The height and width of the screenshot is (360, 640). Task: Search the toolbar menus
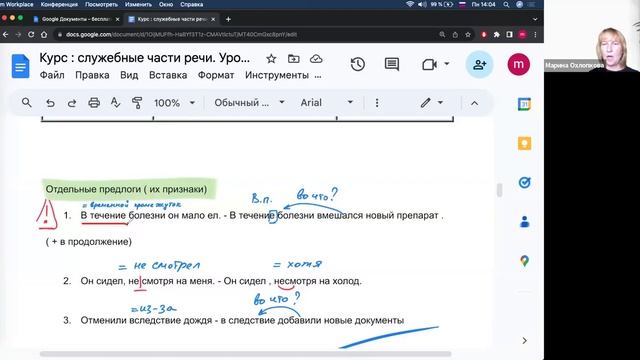27,102
